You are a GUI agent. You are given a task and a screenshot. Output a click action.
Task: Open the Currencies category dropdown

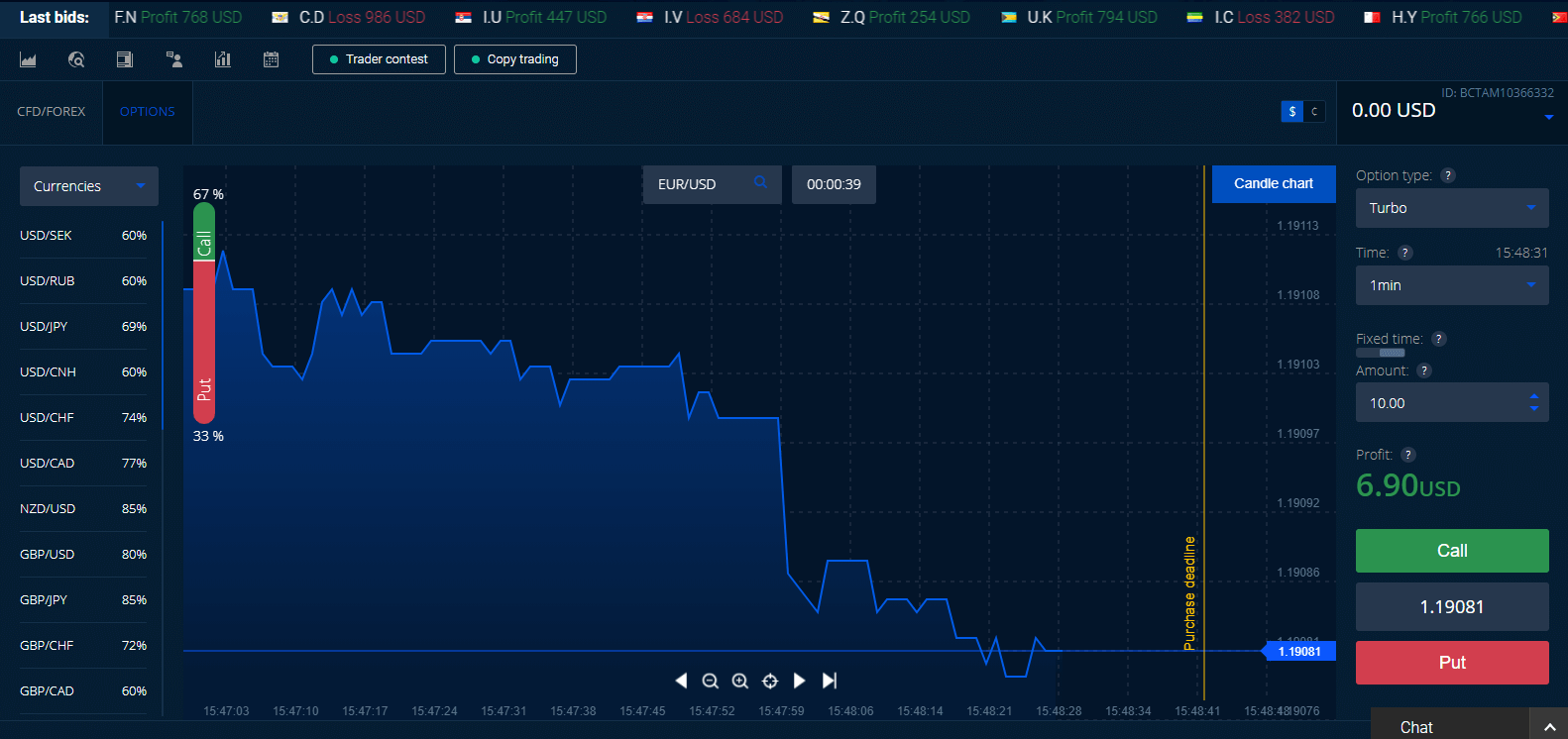click(x=89, y=186)
